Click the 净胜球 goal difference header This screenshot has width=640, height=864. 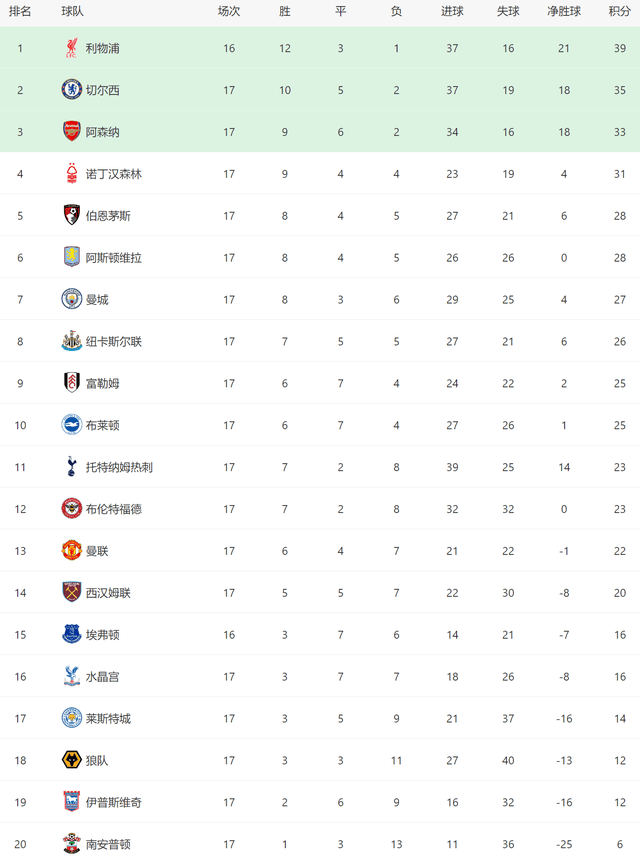(x=564, y=12)
